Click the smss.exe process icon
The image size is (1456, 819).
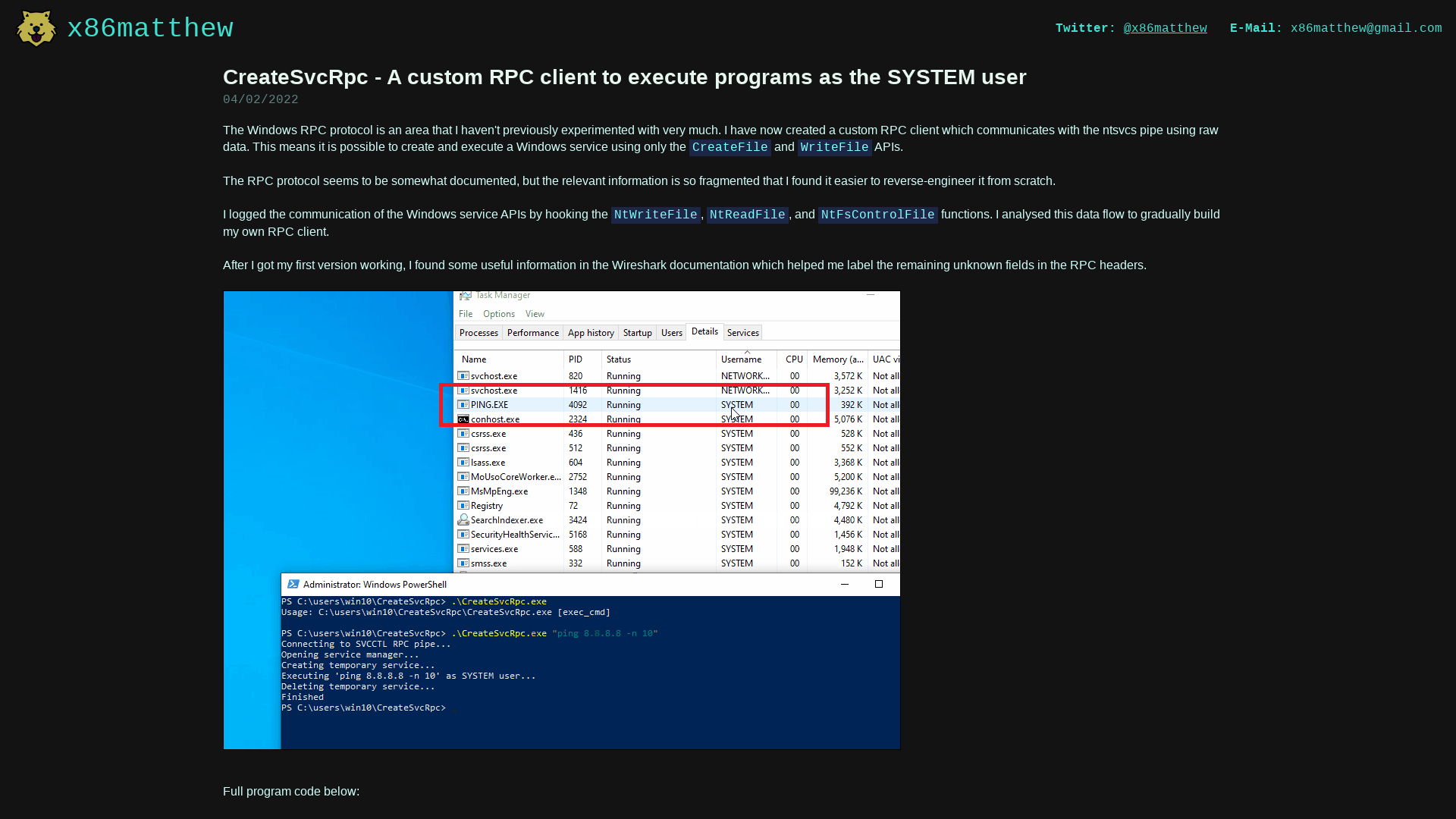click(463, 563)
